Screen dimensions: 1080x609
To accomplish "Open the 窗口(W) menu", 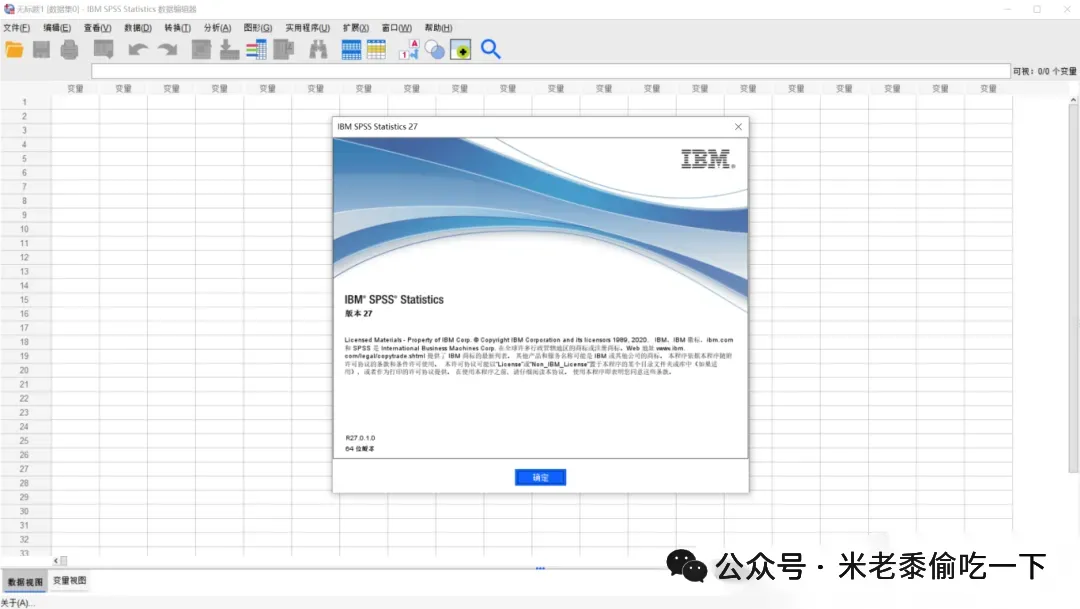I will (x=397, y=28).
